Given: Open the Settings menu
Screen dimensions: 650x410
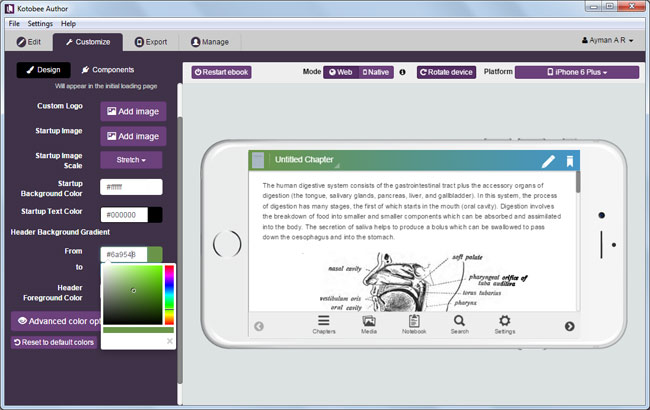Looking at the screenshot, I should (40, 24).
